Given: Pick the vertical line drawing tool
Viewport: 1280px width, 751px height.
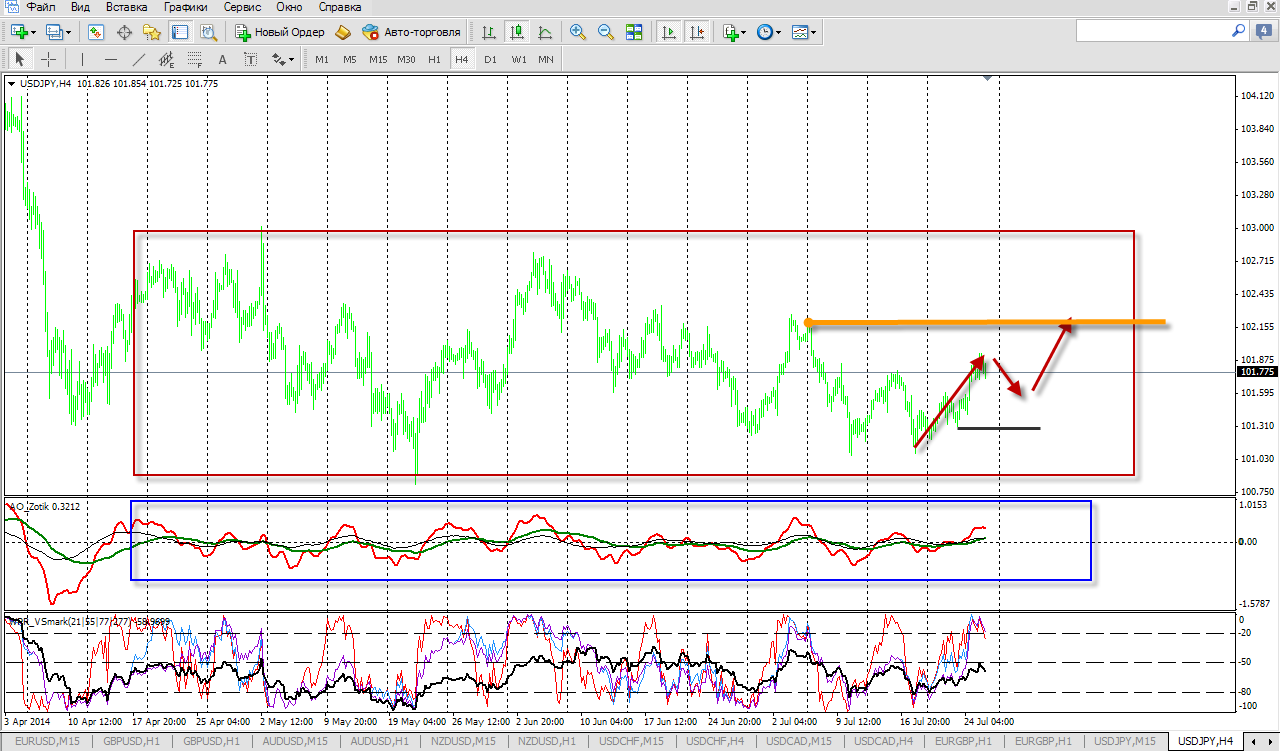Looking at the screenshot, I should tap(82, 59).
